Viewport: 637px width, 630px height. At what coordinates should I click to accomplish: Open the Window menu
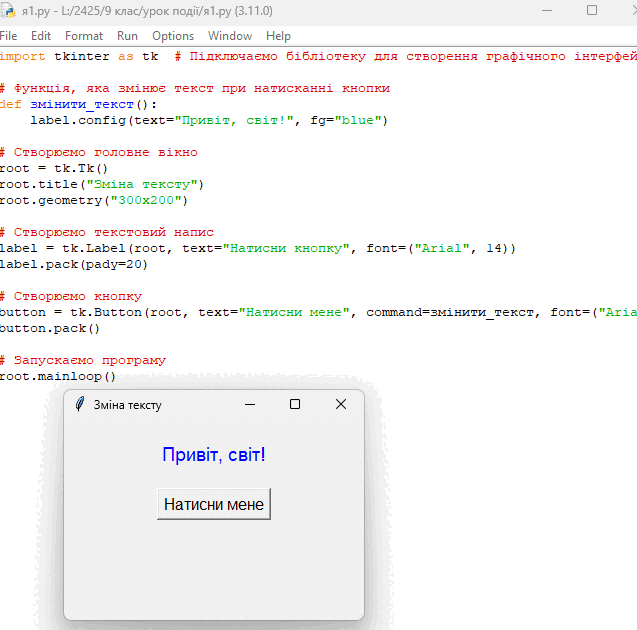click(230, 36)
